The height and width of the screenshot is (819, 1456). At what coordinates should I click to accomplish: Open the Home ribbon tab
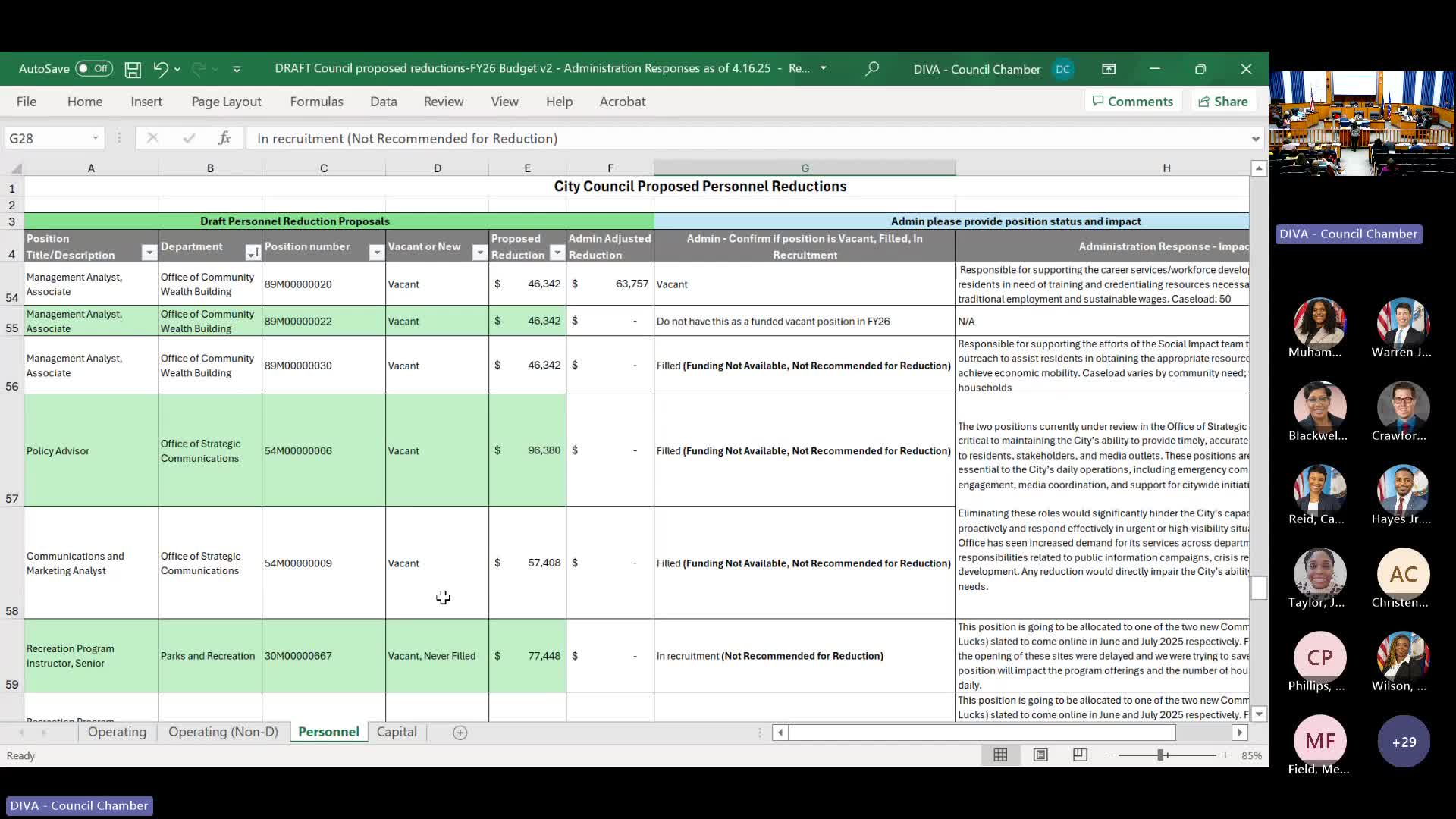[85, 102]
